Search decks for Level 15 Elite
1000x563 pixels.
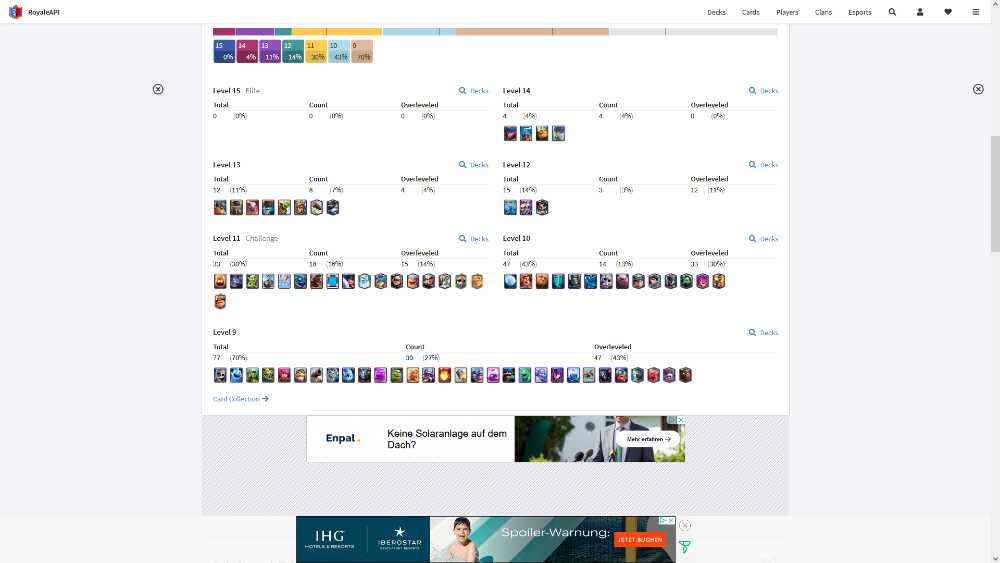point(473,91)
